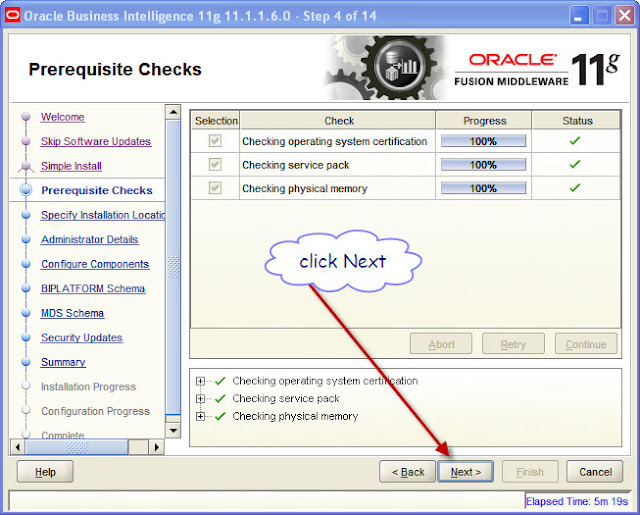640x515 pixels.
Task: Click the Check column header
Action: coord(338,121)
